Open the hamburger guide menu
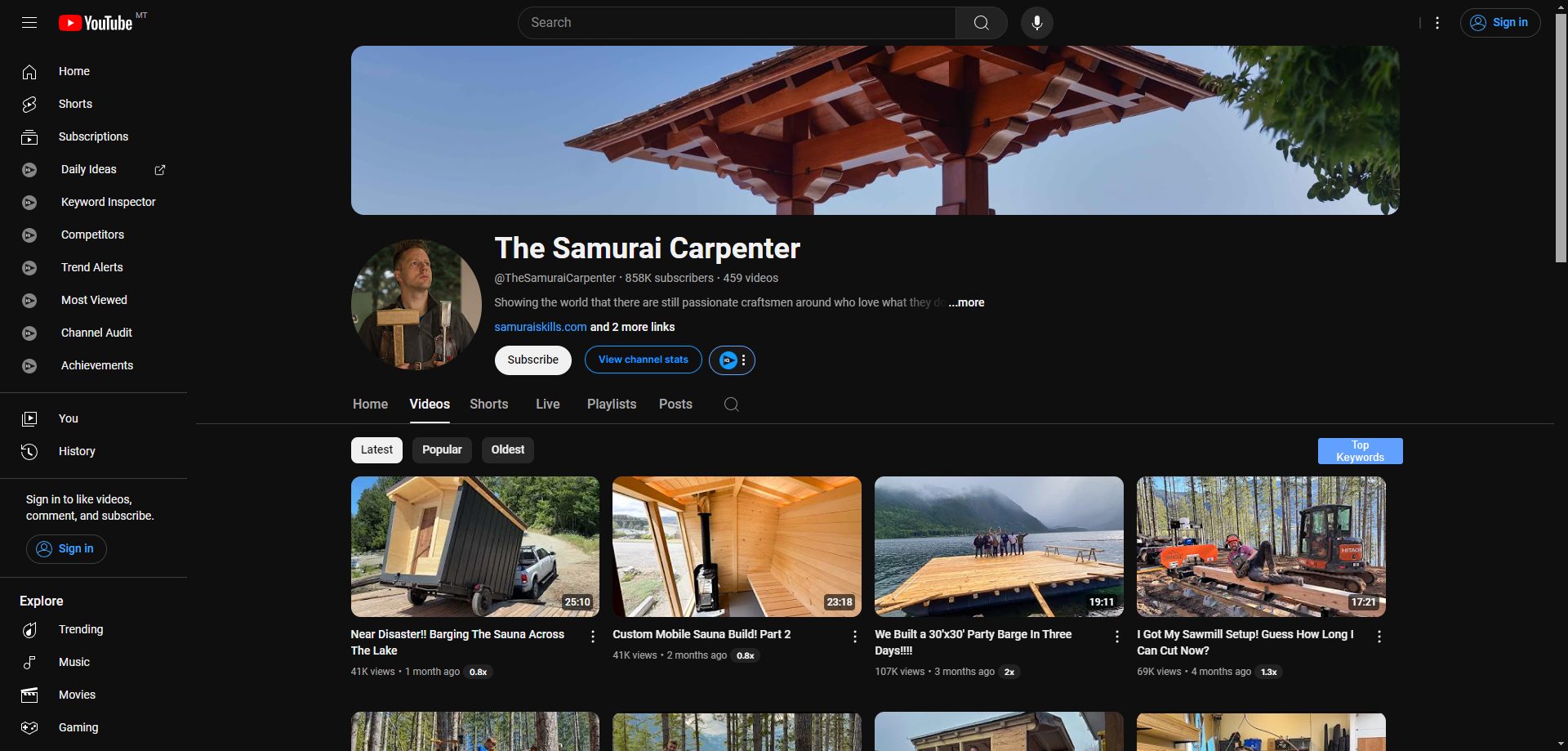Screen dimensions: 1568x751 click(29, 23)
